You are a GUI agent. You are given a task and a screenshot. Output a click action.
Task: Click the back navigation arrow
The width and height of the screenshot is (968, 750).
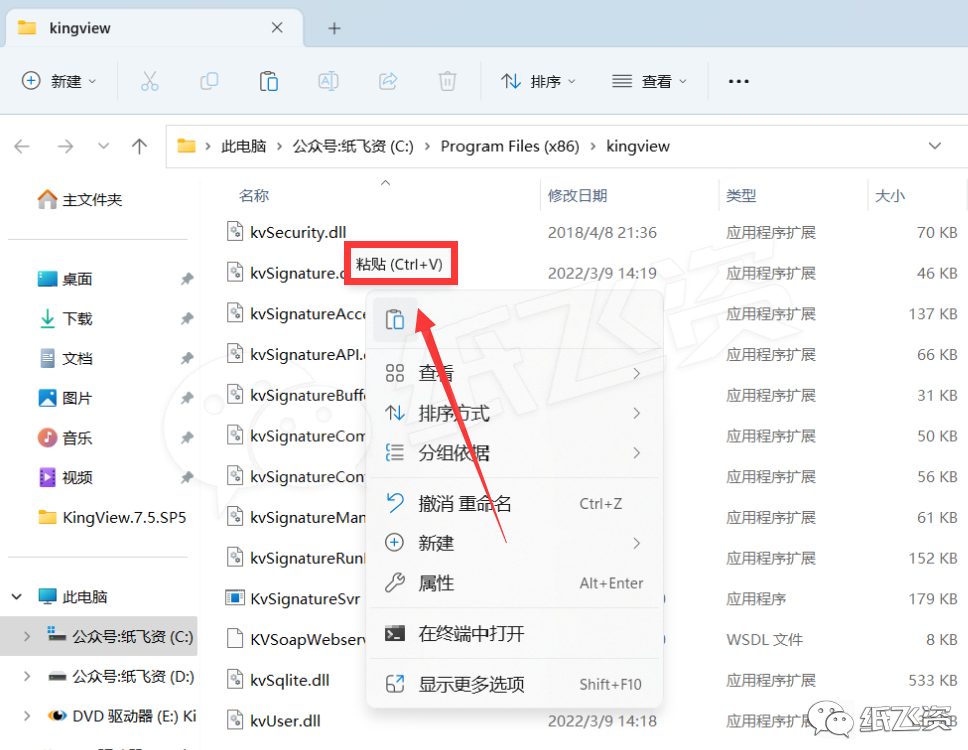pyautogui.click(x=22, y=146)
